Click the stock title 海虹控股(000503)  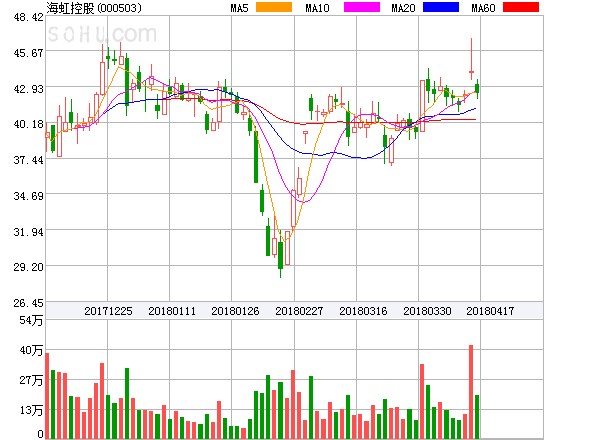point(94,8)
